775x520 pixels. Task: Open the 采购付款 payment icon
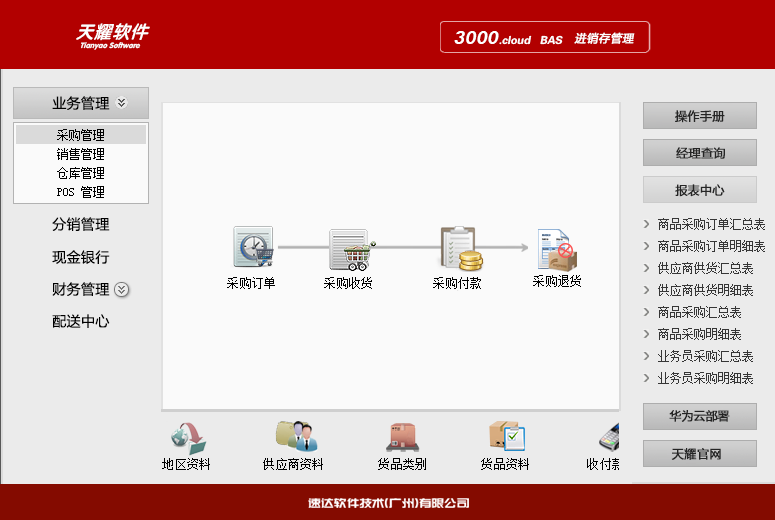pyautogui.click(x=459, y=248)
